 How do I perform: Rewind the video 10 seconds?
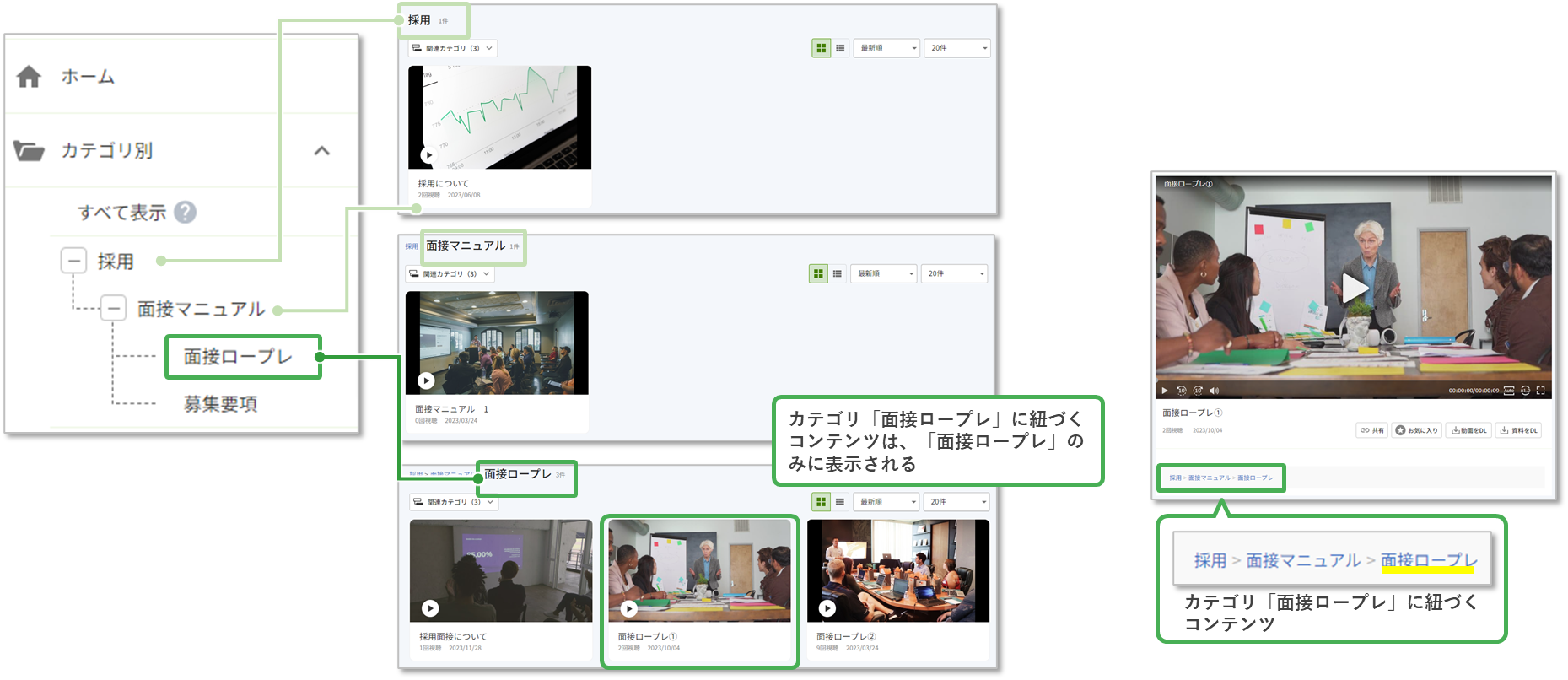click(1181, 391)
